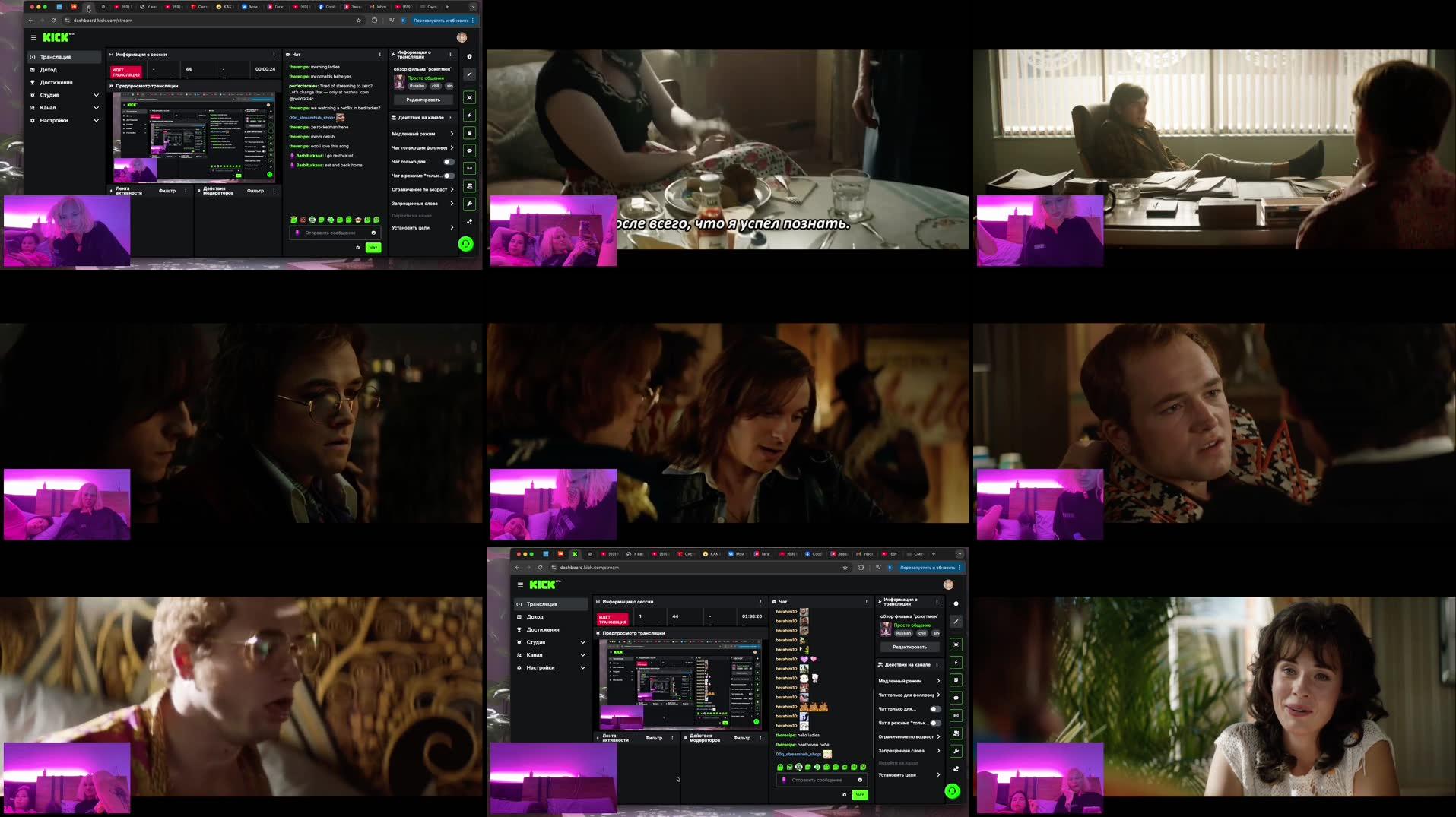
Task: Switch to Inbox browser tab above 00:00:24 dashboard
Action: pos(378,7)
